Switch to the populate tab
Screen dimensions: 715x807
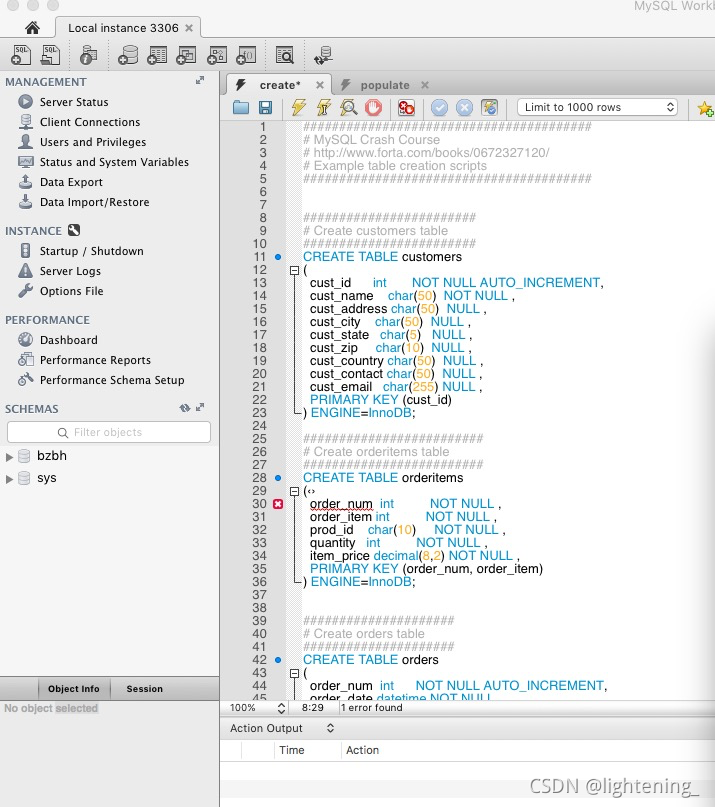(385, 85)
